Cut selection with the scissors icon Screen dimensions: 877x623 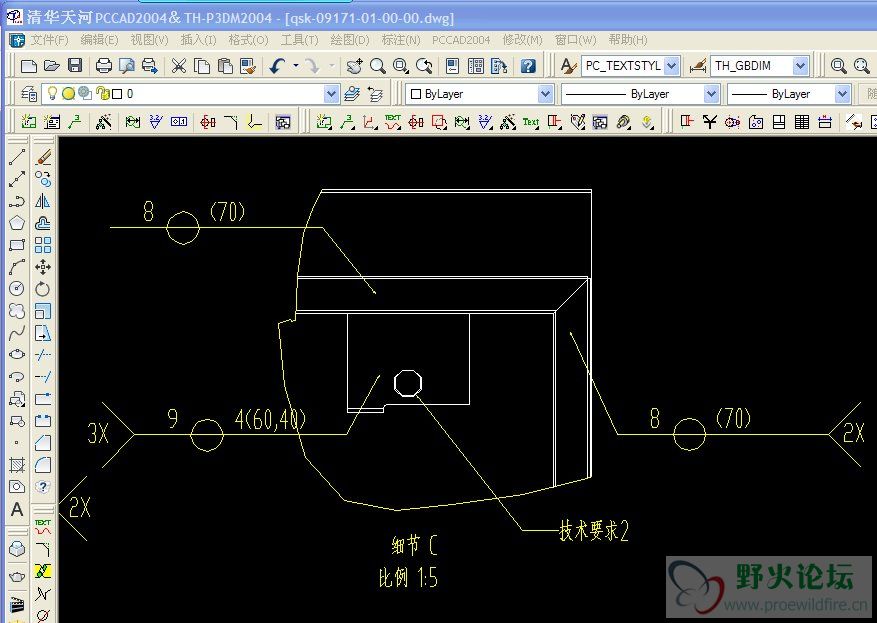pos(178,66)
